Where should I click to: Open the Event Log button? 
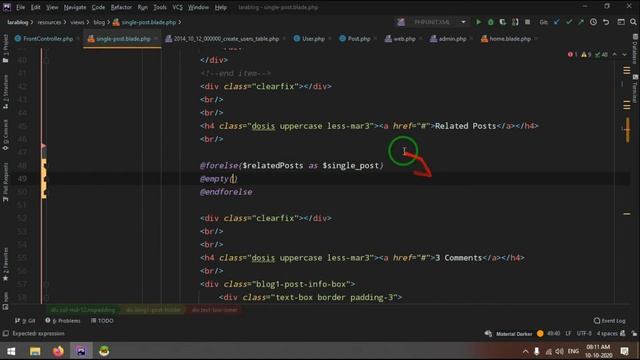coord(609,321)
